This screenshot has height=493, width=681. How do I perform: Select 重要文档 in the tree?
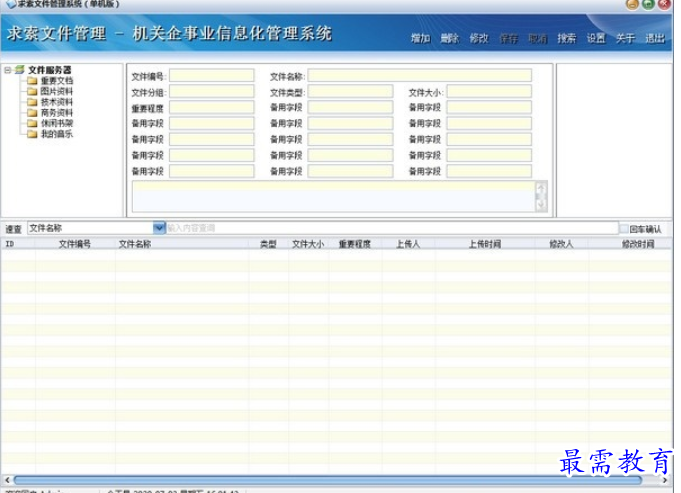pos(57,81)
